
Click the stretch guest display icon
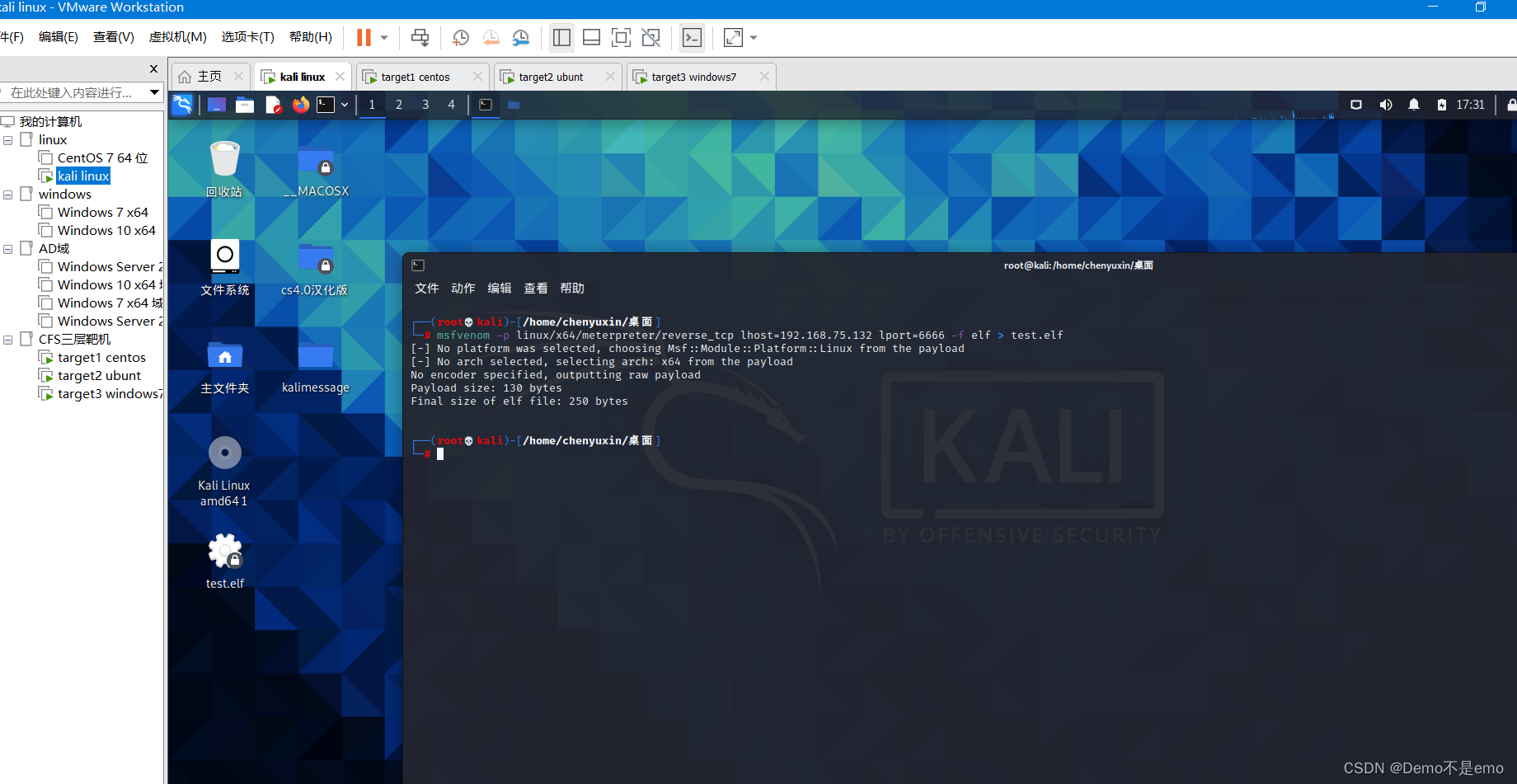(x=733, y=37)
